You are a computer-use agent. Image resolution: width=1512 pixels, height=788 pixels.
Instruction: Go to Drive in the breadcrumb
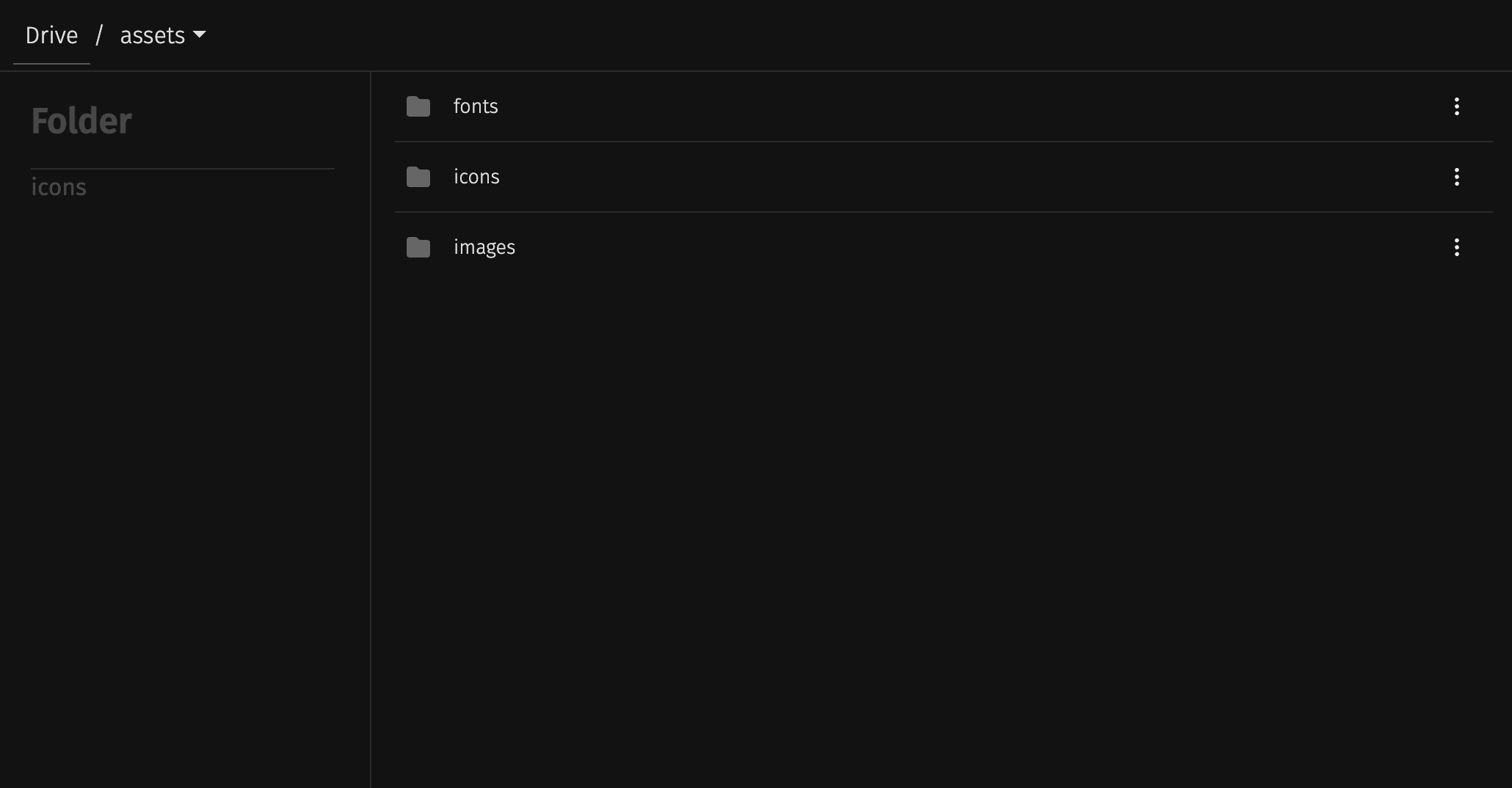pyautogui.click(x=51, y=35)
